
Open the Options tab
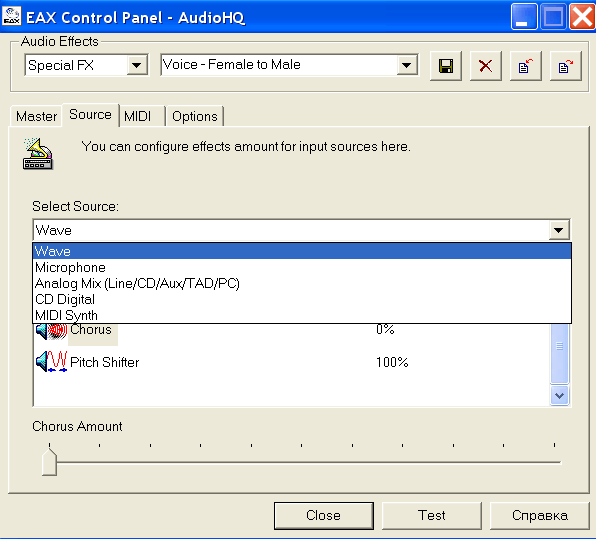point(195,116)
